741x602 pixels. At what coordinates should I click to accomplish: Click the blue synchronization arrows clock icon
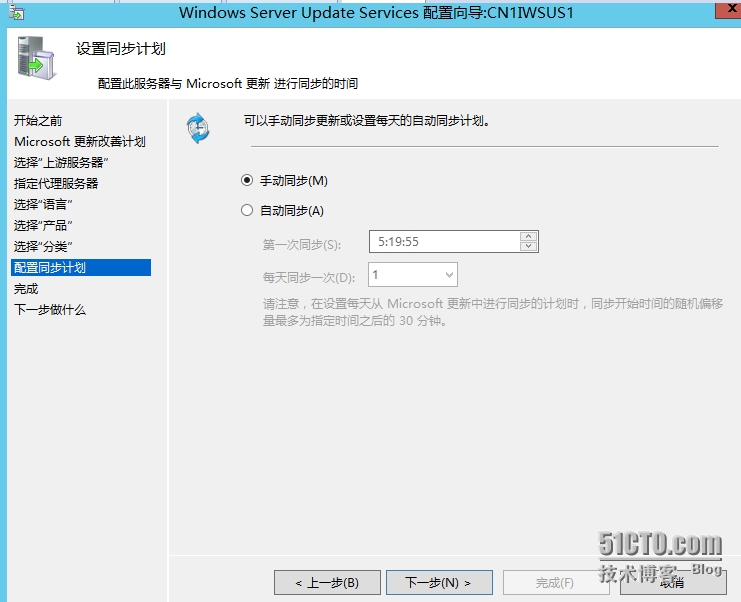[198, 128]
